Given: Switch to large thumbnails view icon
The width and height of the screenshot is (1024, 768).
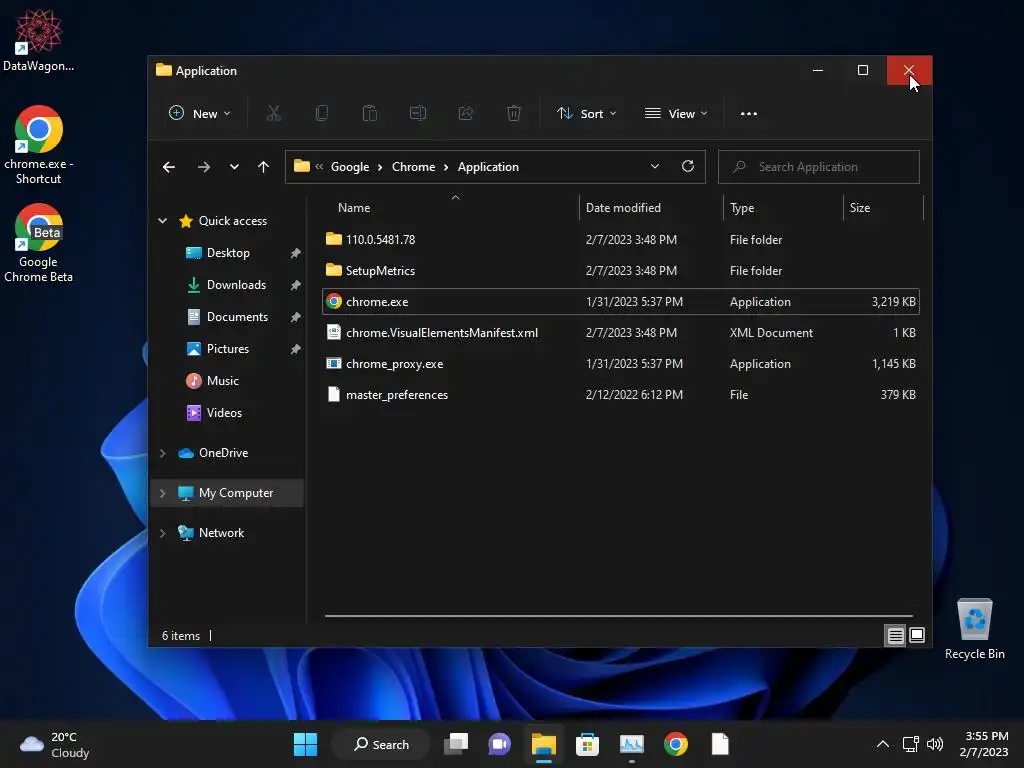Looking at the screenshot, I should tap(917, 635).
